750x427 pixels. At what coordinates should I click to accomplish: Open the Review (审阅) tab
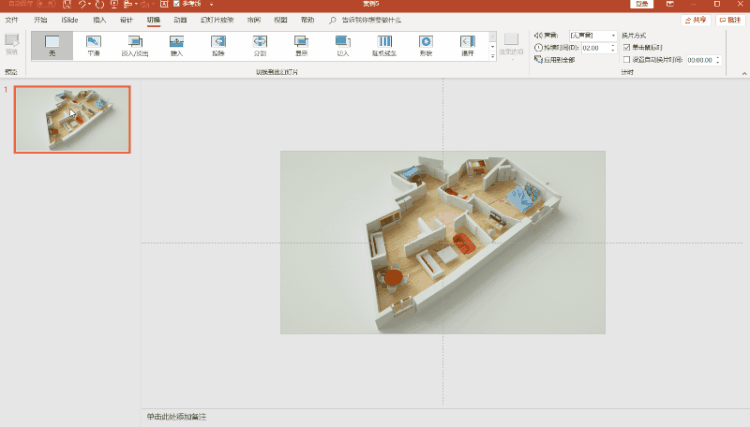pos(254,20)
